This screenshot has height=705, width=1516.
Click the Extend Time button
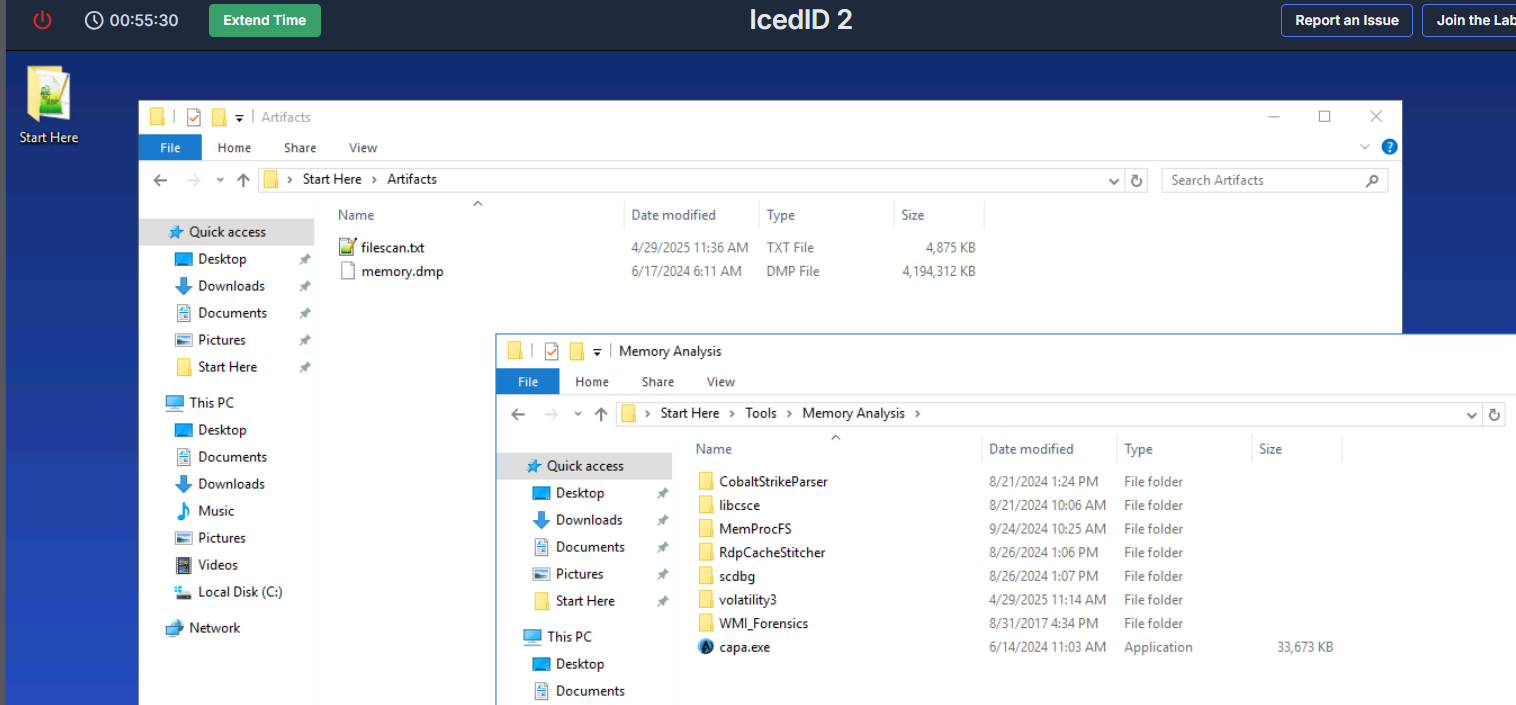265,20
